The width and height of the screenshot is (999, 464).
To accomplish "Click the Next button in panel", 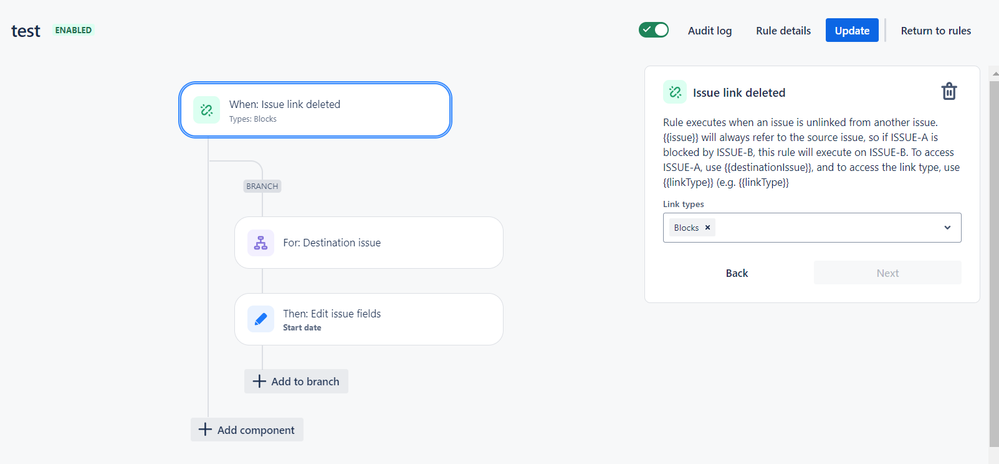I will (x=888, y=273).
